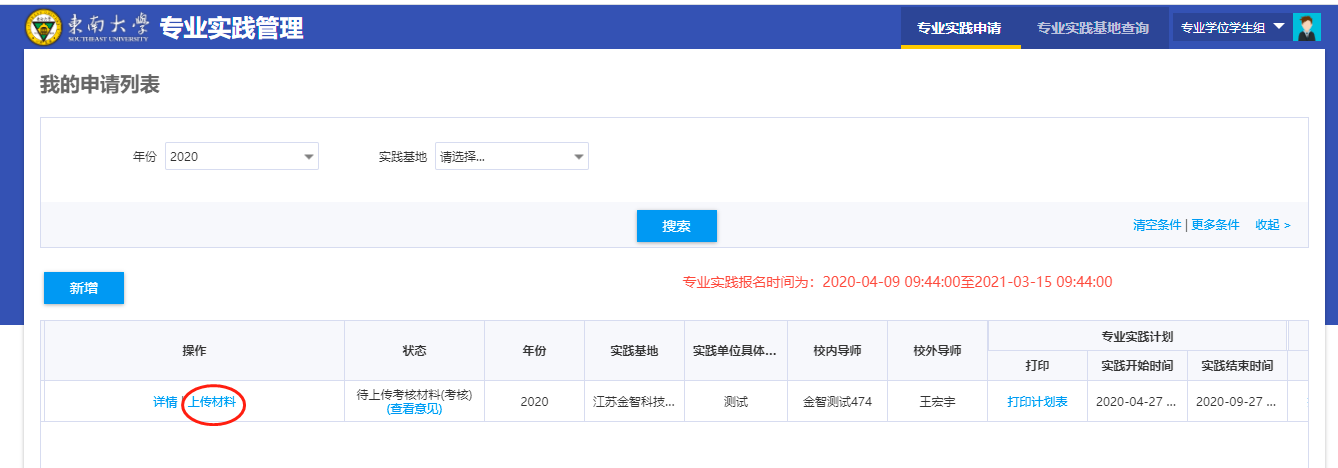
Task: Collapse filters with 收起 link
Action: click(x=1272, y=225)
